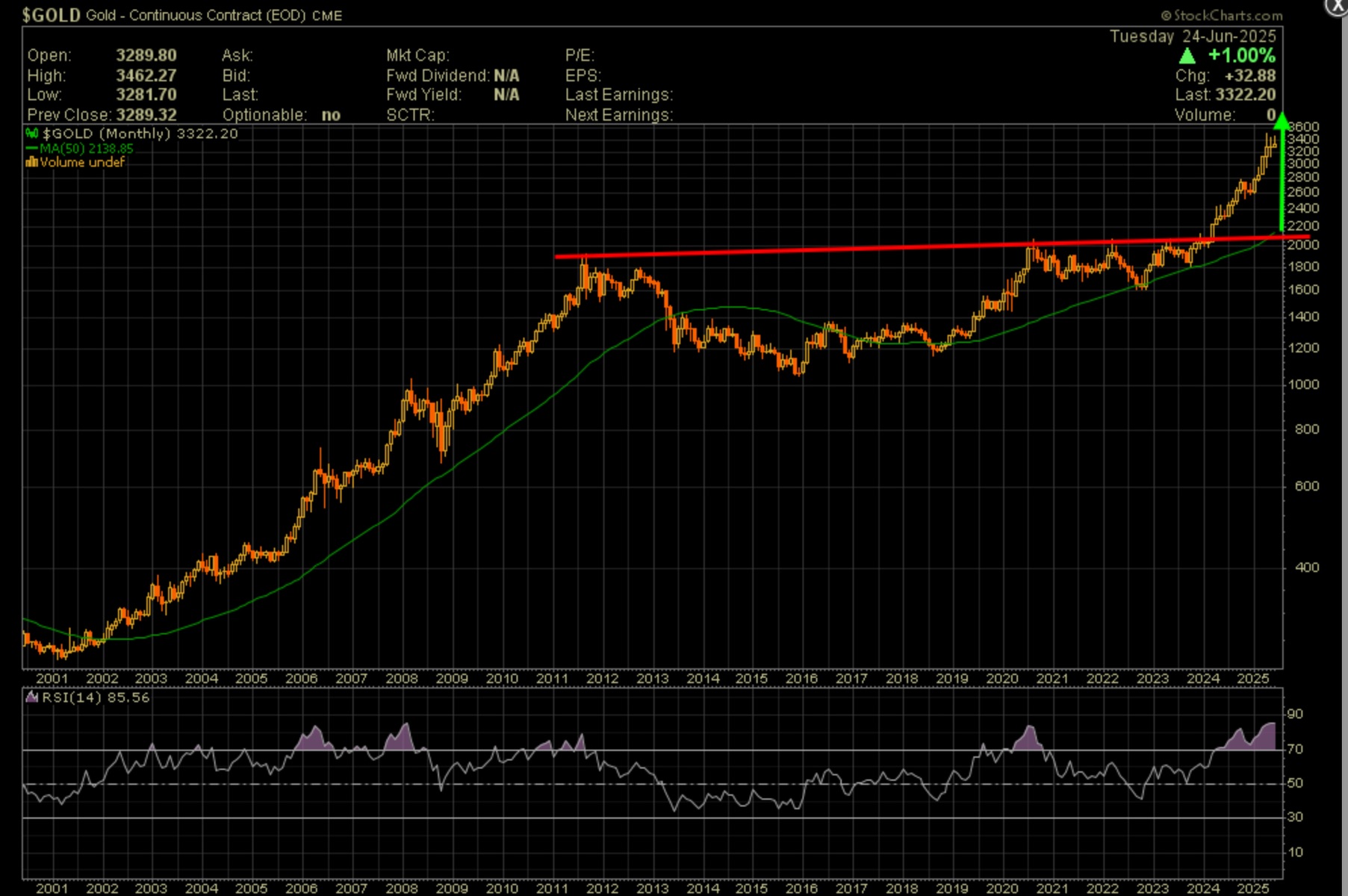Click the "$GOLD (Monthly) 3322.20" legend text

coord(140,134)
